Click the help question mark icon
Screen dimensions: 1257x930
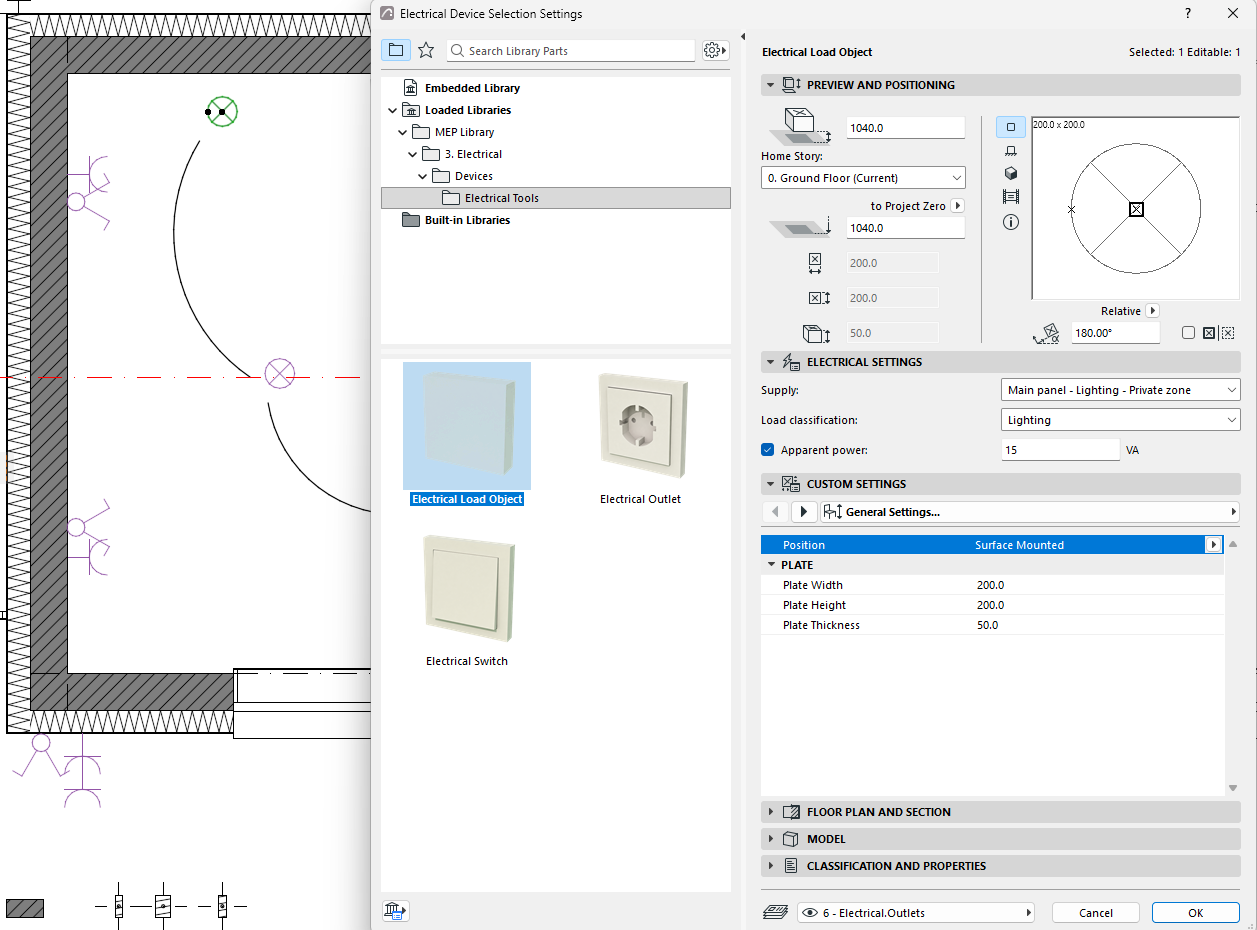pos(1187,14)
